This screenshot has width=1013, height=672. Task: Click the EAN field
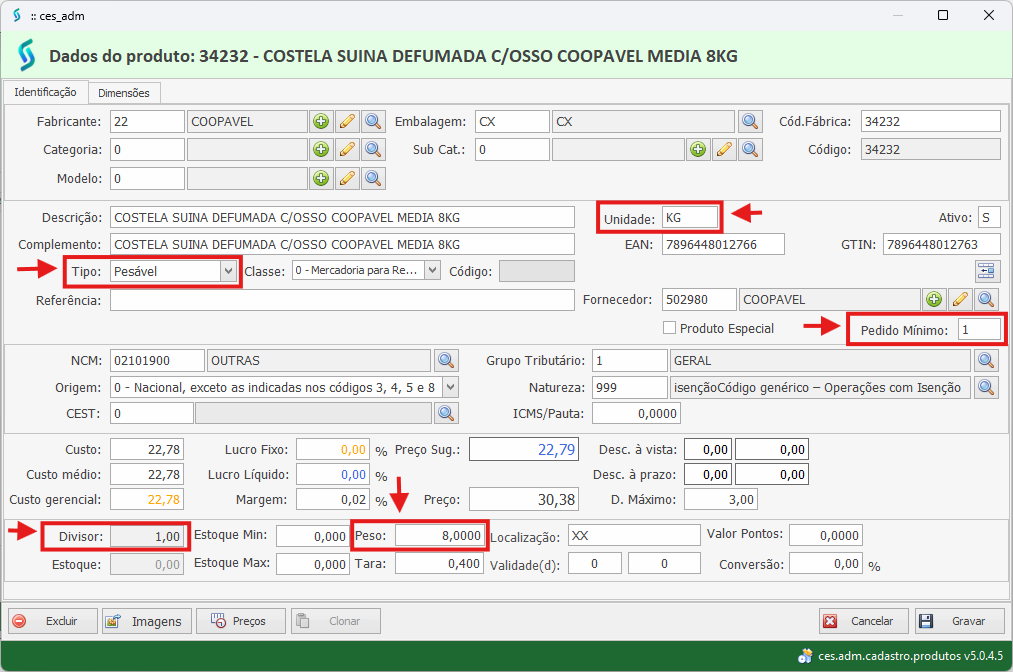point(724,244)
